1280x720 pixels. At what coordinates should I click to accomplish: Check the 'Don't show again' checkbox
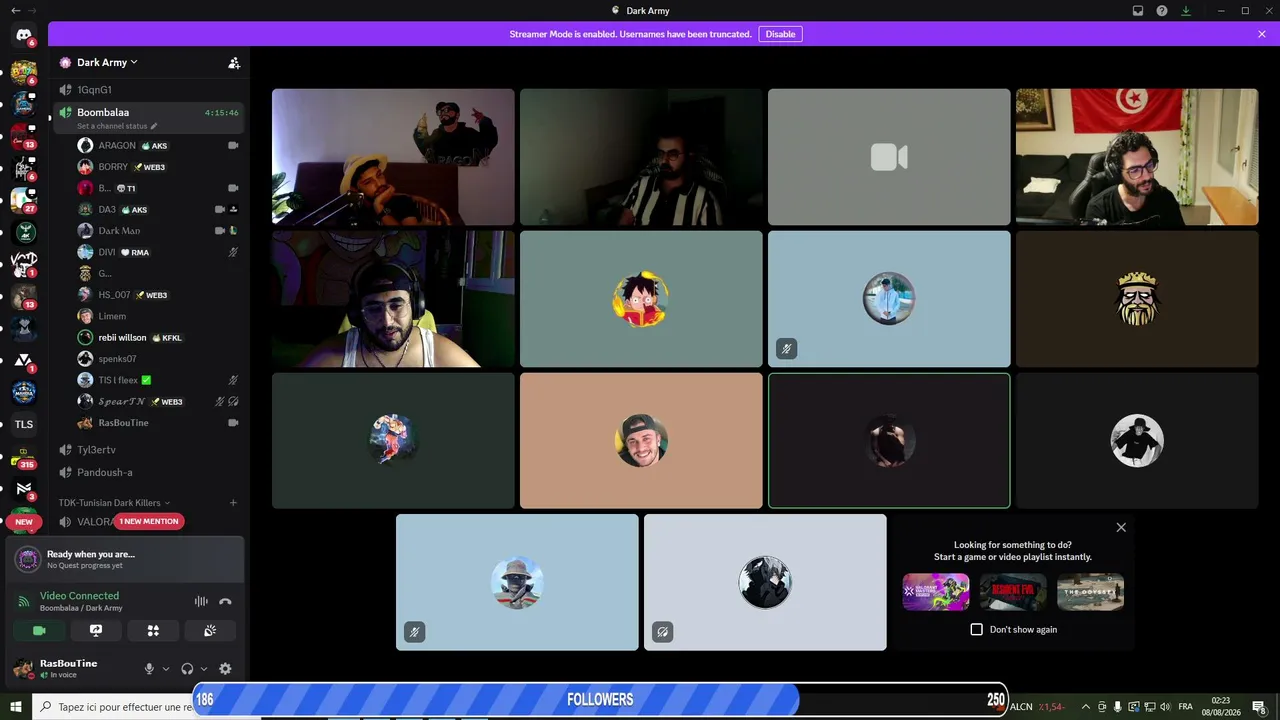977,629
